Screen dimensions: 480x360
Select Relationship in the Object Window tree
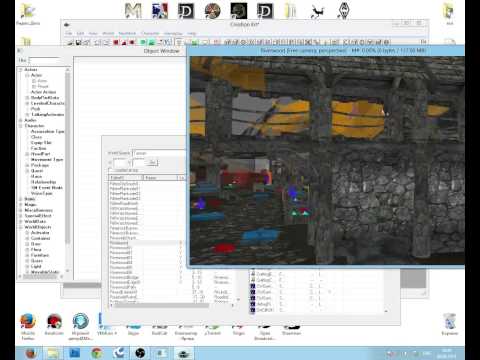click(43, 182)
